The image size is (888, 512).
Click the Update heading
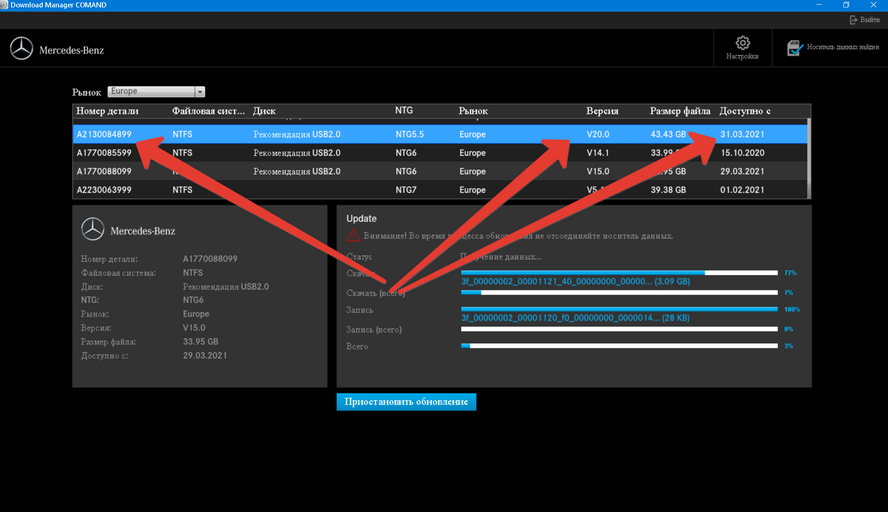click(361, 219)
